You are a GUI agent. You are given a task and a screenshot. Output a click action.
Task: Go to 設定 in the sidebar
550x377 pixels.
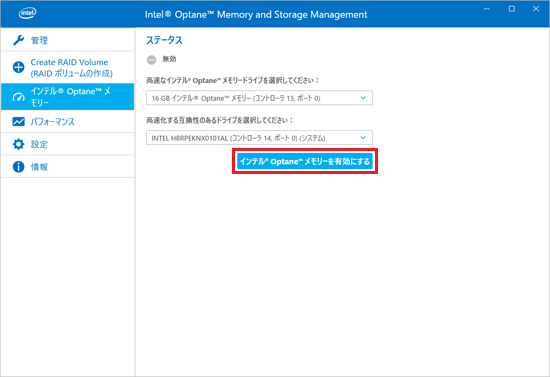[68, 144]
